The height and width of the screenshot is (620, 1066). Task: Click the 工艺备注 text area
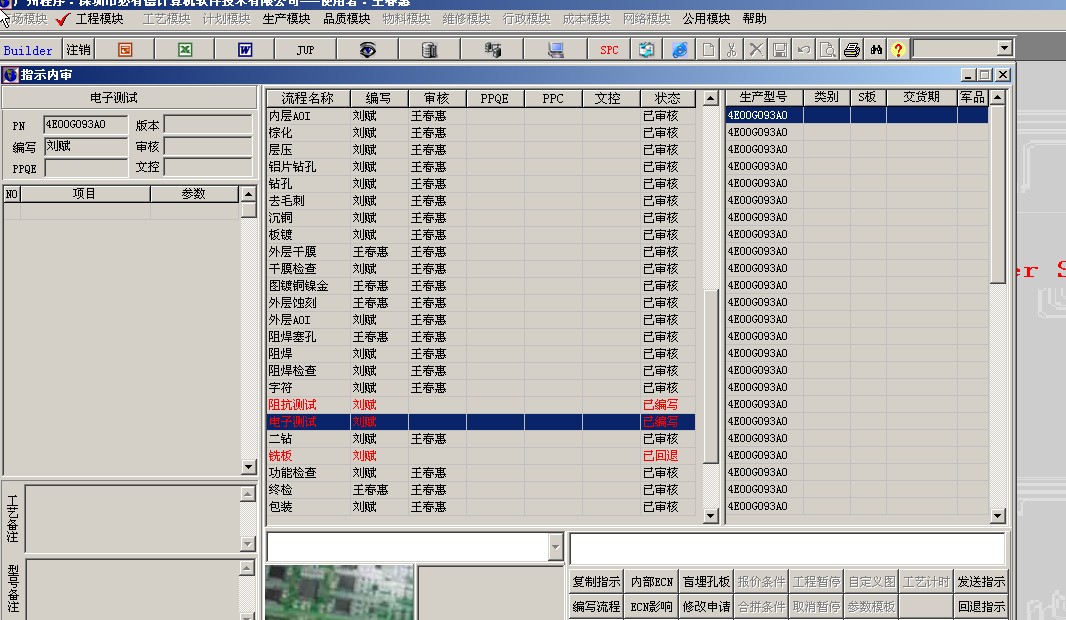click(x=133, y=518)
